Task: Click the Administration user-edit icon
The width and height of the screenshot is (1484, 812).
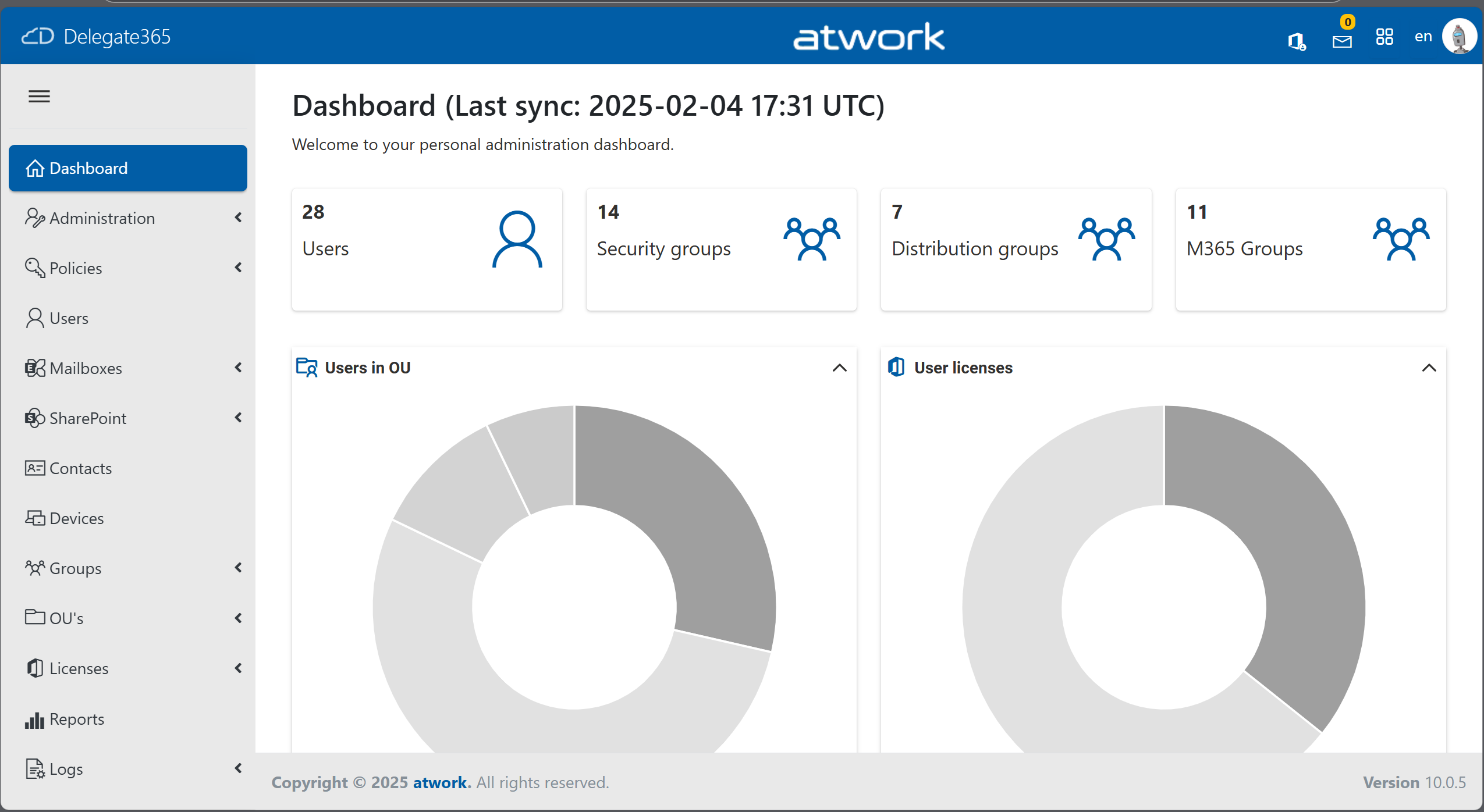Action: pyautogui.click(x=35, y=218)
